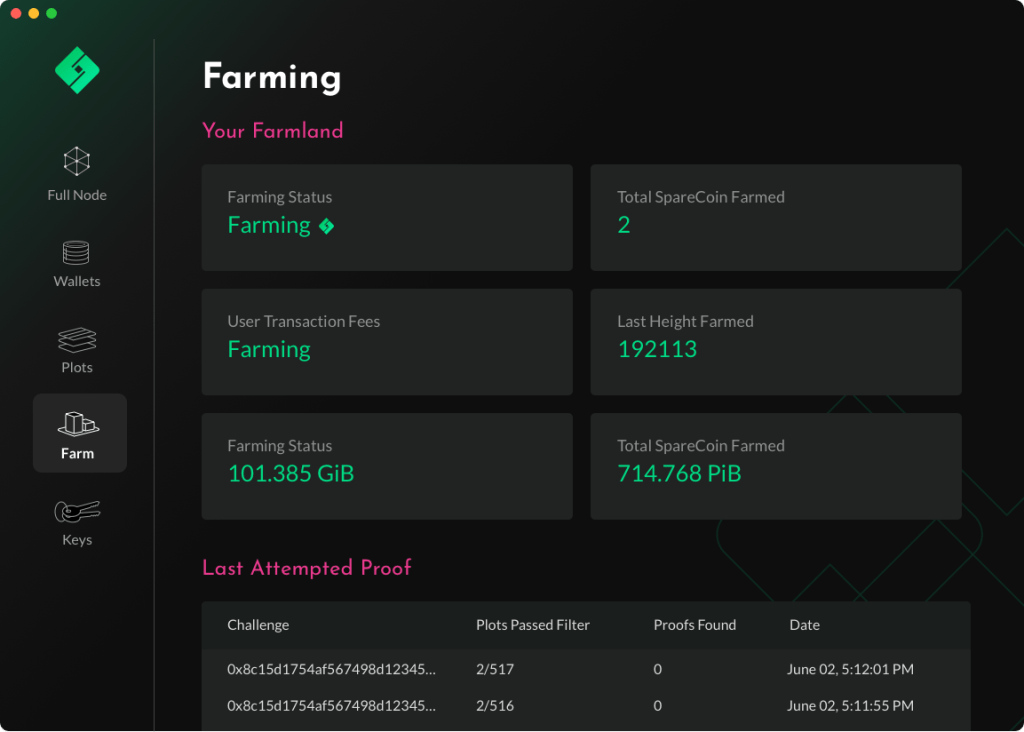Click the 101.385 GiB card

pos(387,466)
